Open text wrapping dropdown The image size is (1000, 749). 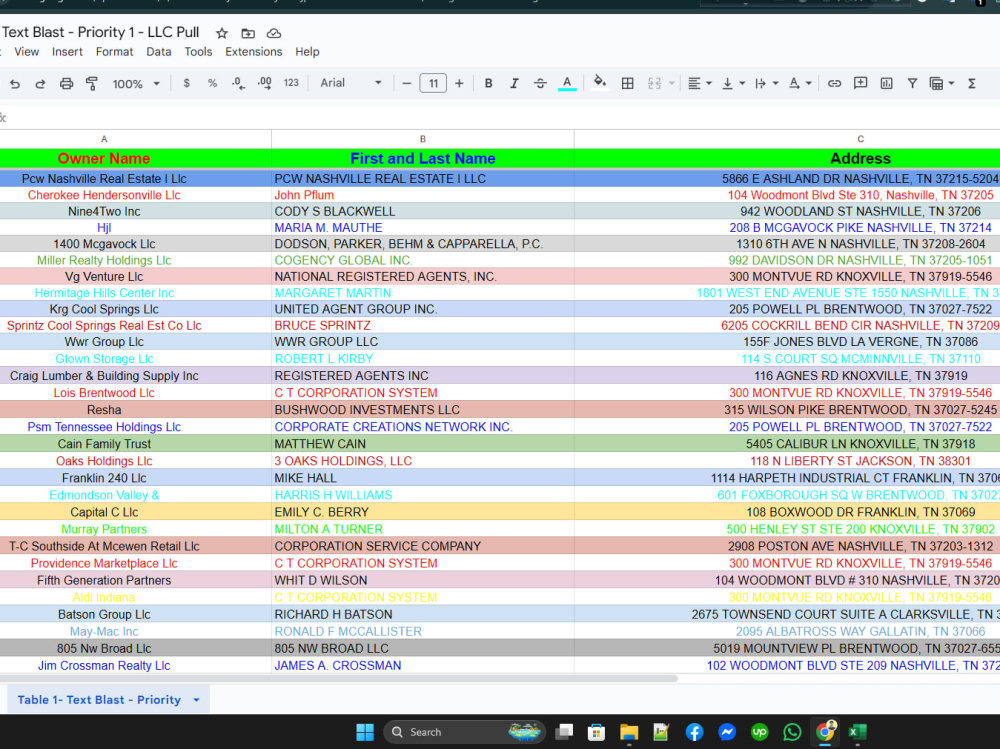coord(766,84)
